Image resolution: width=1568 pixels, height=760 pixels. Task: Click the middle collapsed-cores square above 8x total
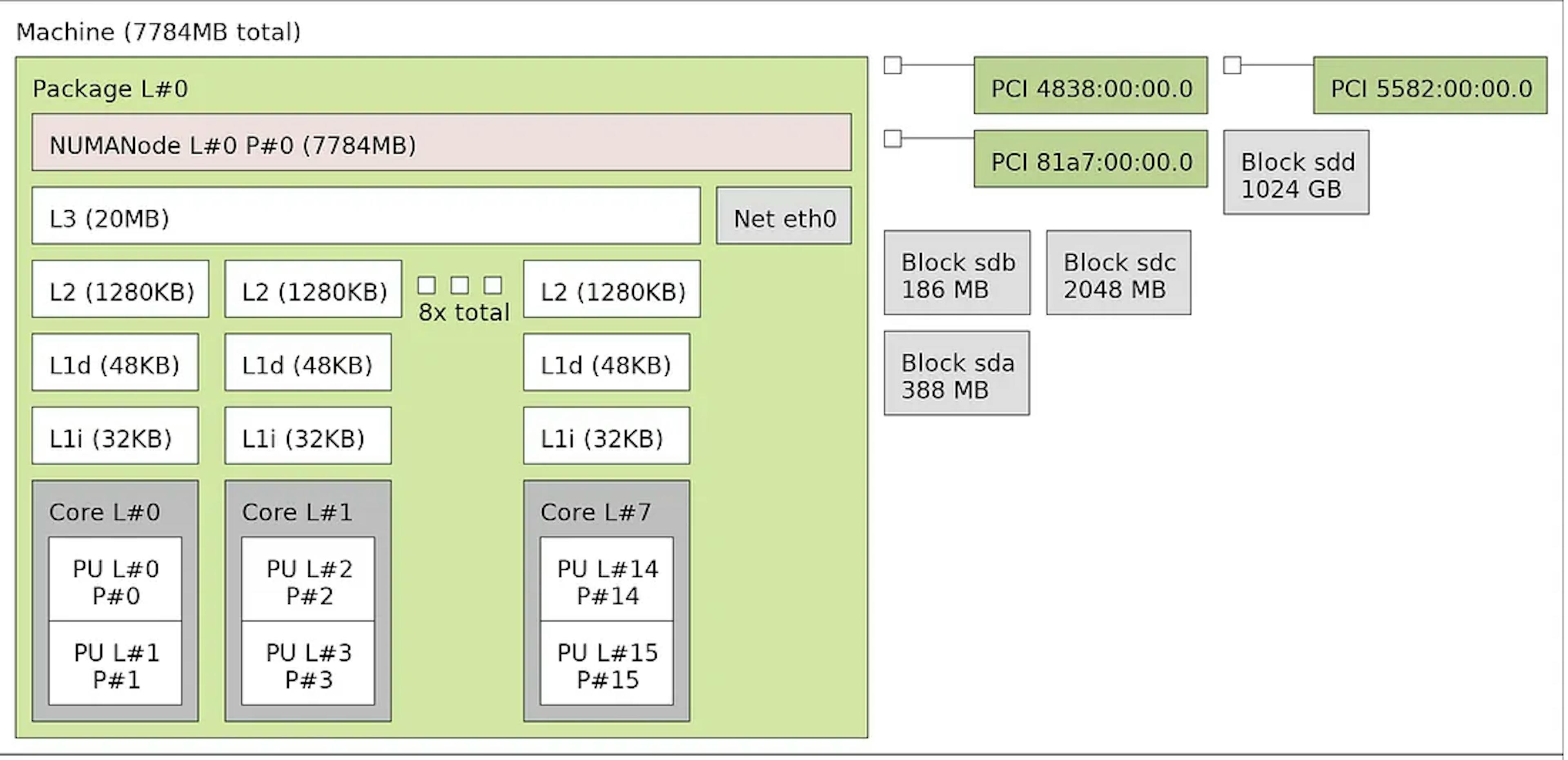point(459,285)
